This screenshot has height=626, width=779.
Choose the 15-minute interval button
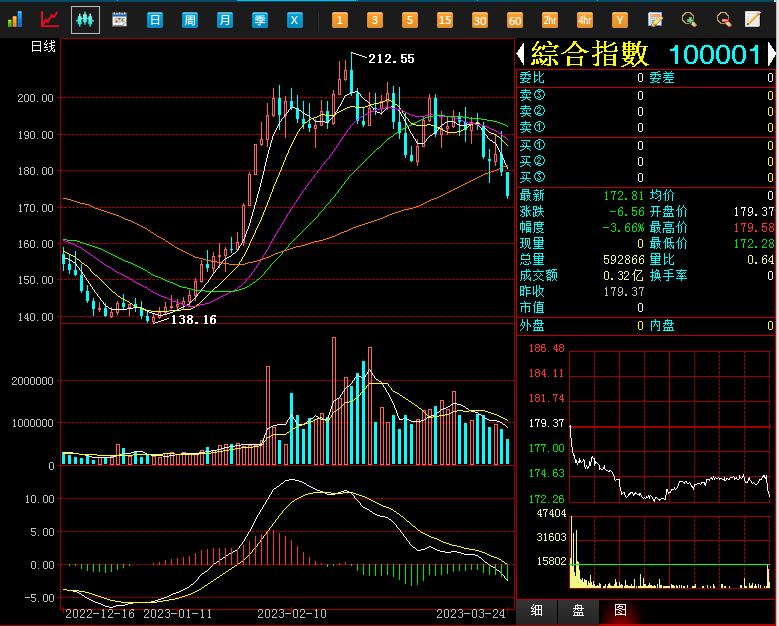click(x=445, y=20)
